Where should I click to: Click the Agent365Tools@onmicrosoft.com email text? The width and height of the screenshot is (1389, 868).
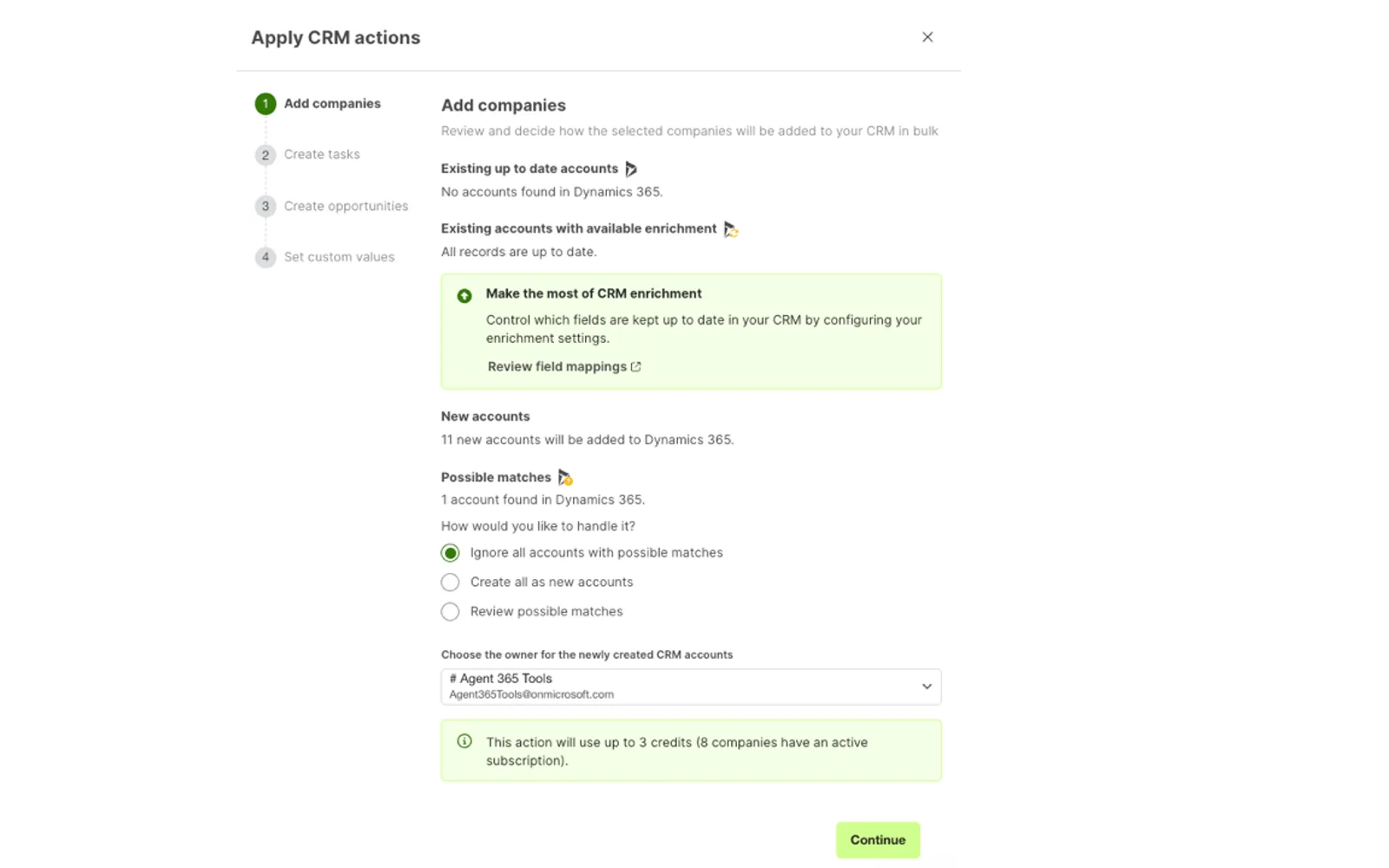tap(531, 694)
